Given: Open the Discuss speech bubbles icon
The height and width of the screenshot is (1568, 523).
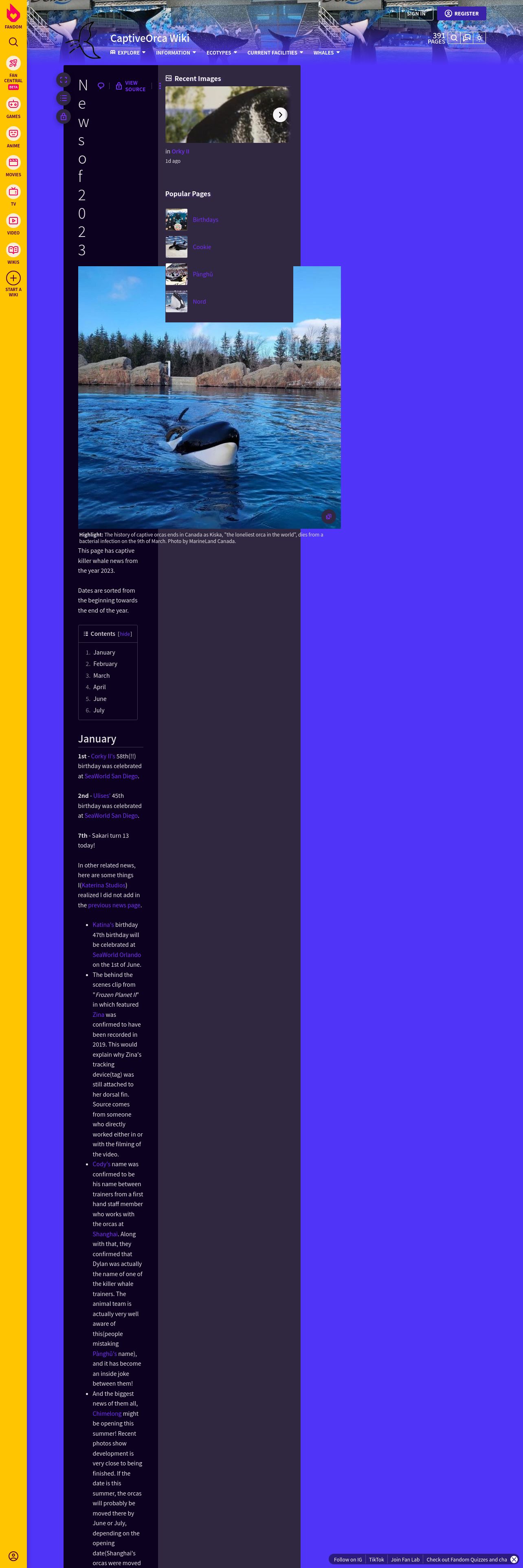Looking at the screenshot, I should click(x=467, y=38).
